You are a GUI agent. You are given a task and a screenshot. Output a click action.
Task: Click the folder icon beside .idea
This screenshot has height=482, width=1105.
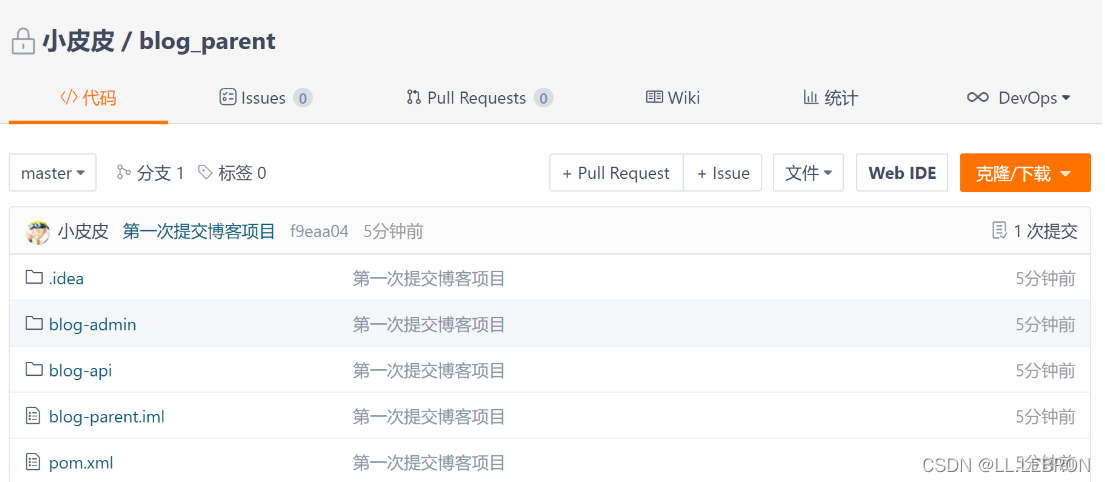pos(34,277)
